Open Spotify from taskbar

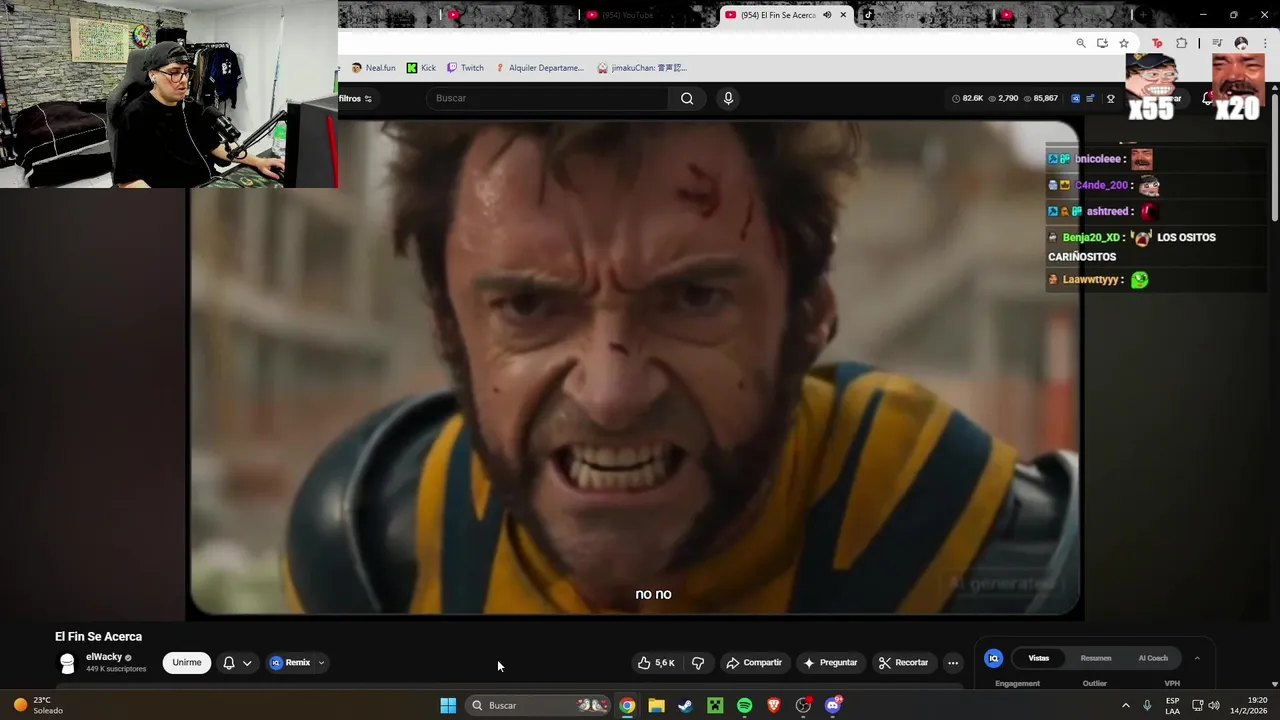tap(745, 705)
